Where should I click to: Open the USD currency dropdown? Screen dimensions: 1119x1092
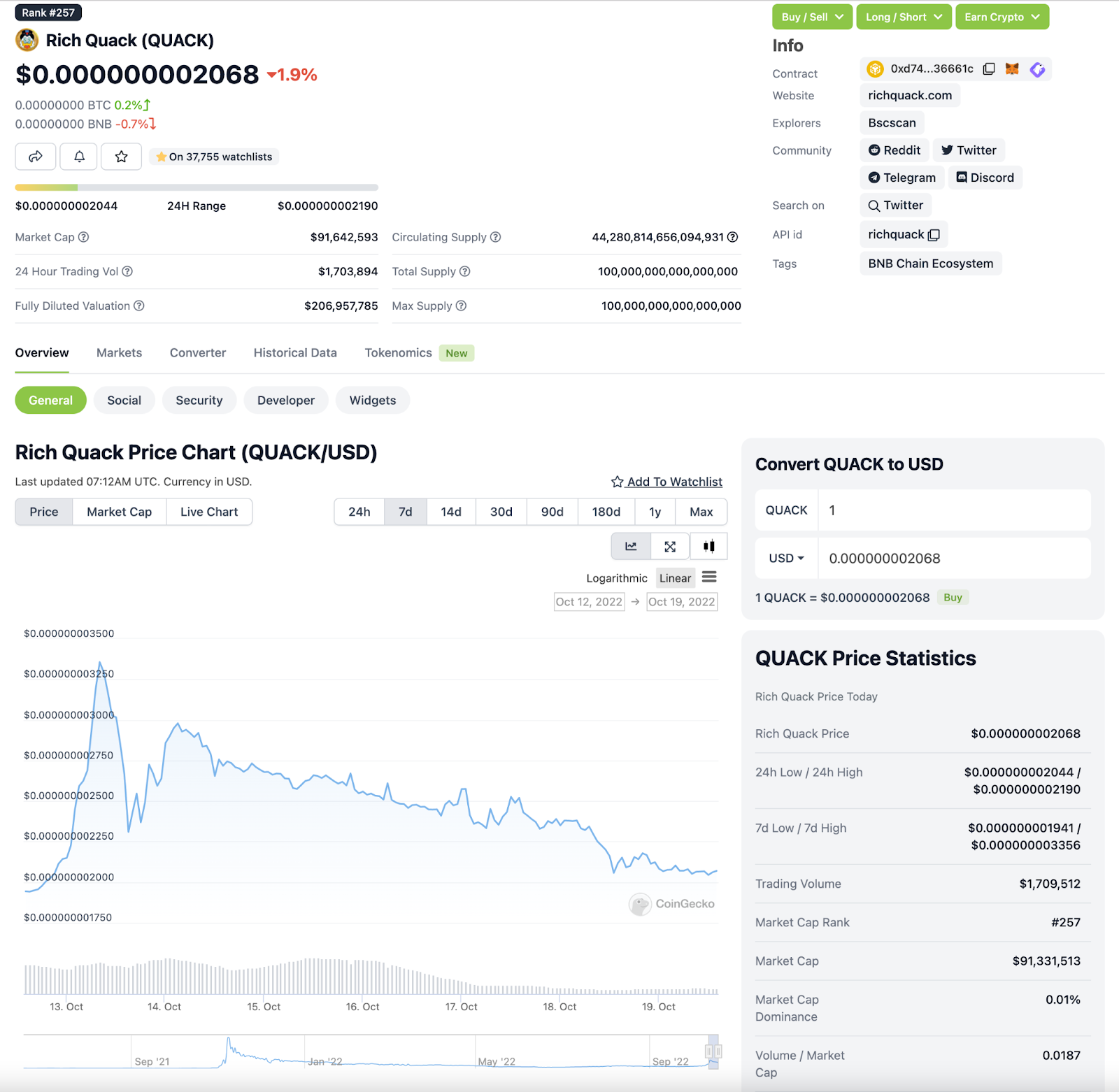(787, 558)
